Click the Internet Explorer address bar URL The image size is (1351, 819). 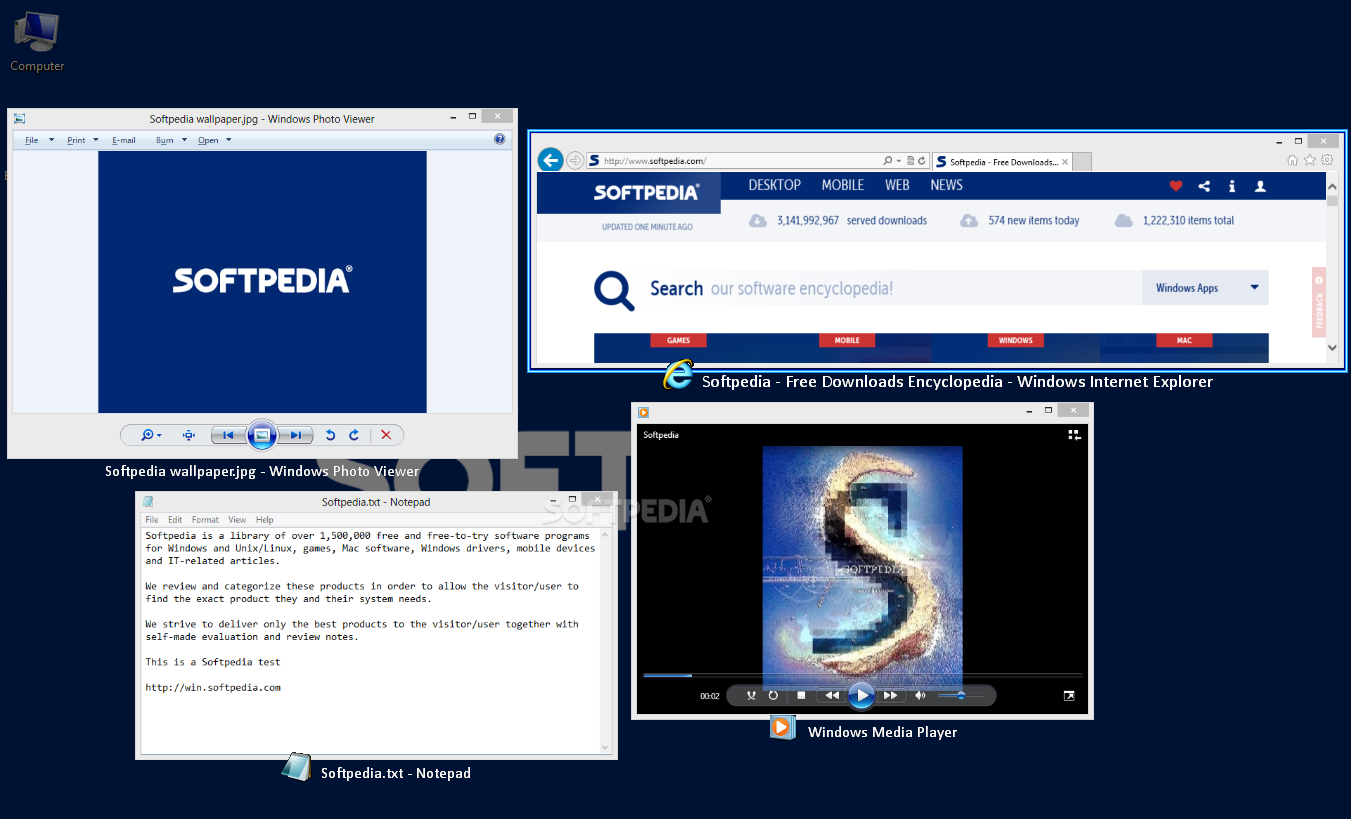[x=655, y=161]
